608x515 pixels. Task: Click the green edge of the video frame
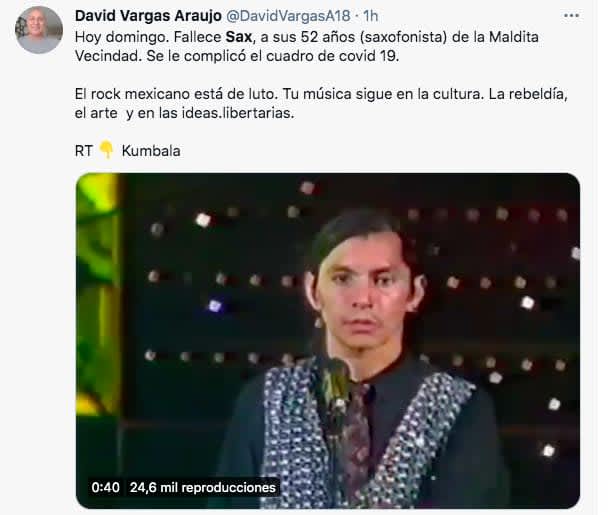point(97,295)
